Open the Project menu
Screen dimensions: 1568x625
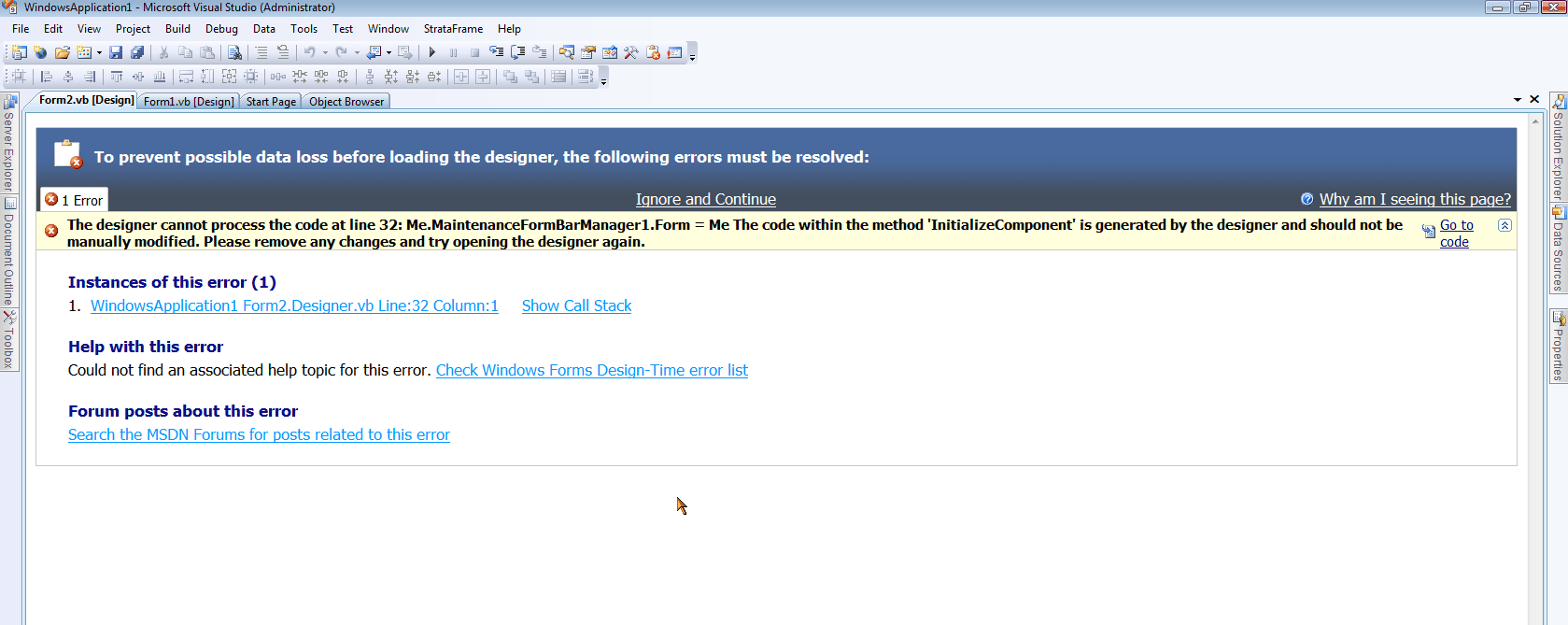click(133, 29)
